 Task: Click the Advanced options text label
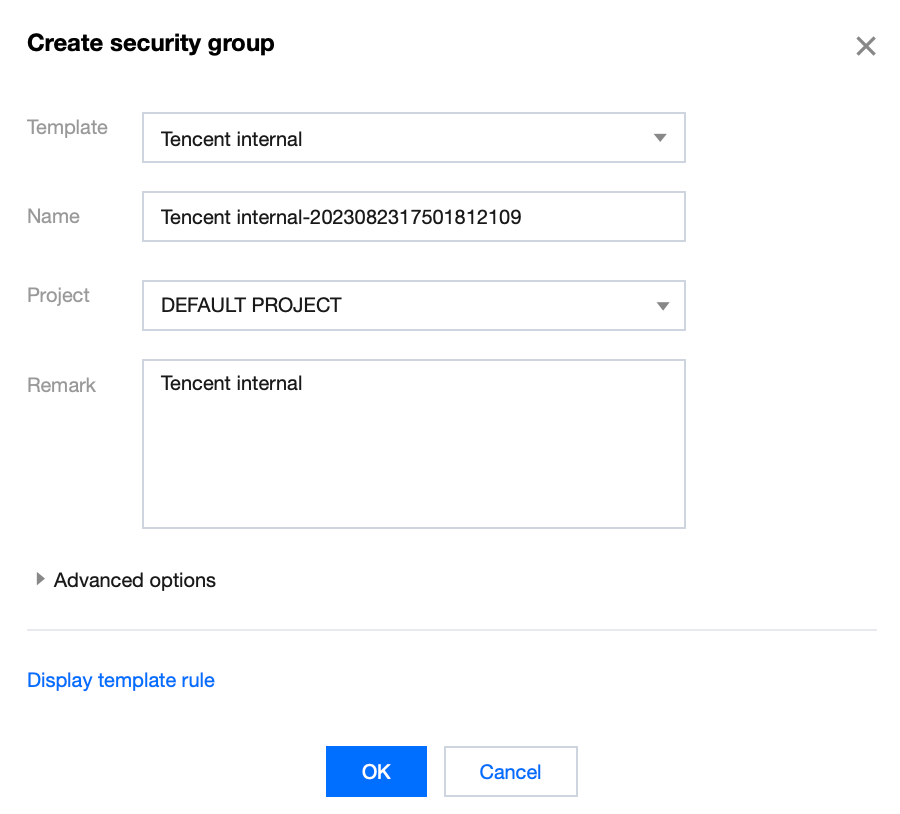pos(135,580)
